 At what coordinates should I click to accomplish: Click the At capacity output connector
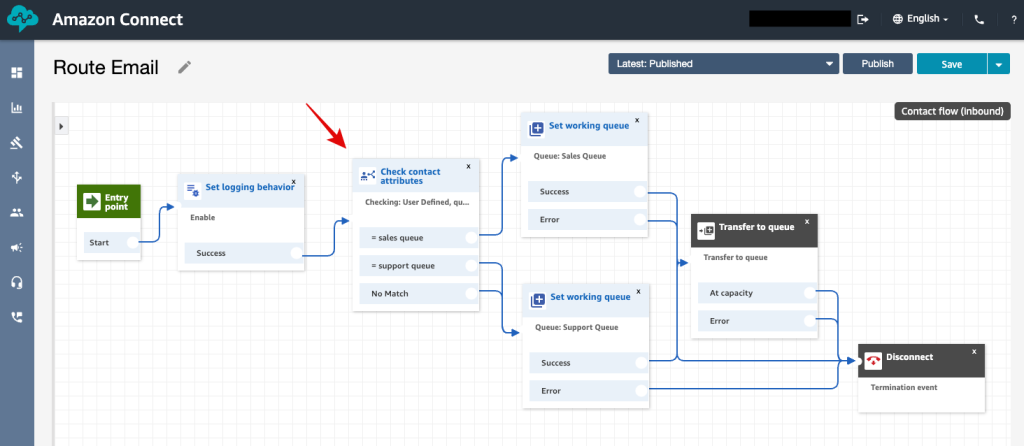click(810, 293)
